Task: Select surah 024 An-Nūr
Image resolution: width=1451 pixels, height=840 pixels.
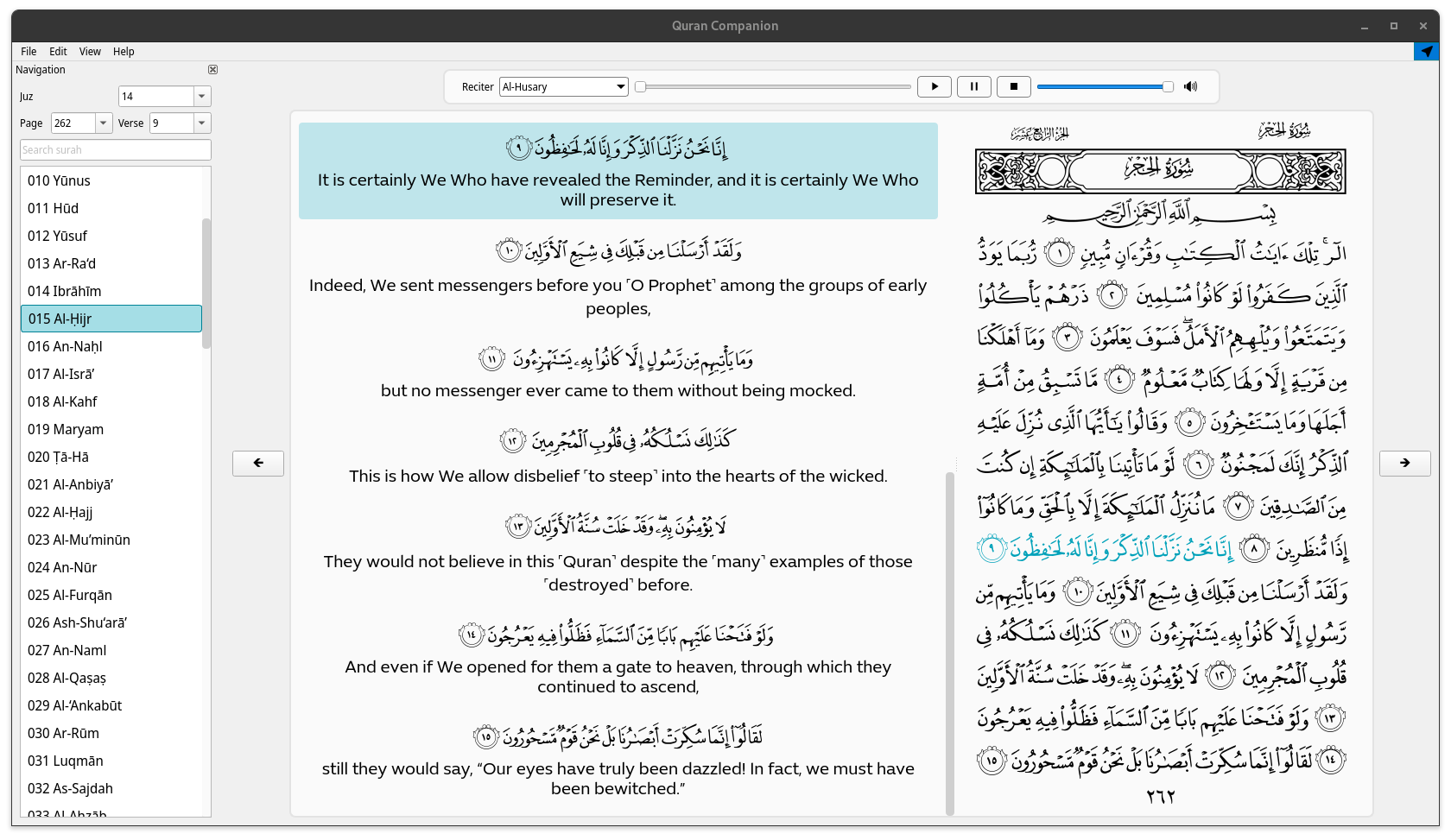Action: pos(111,567)
